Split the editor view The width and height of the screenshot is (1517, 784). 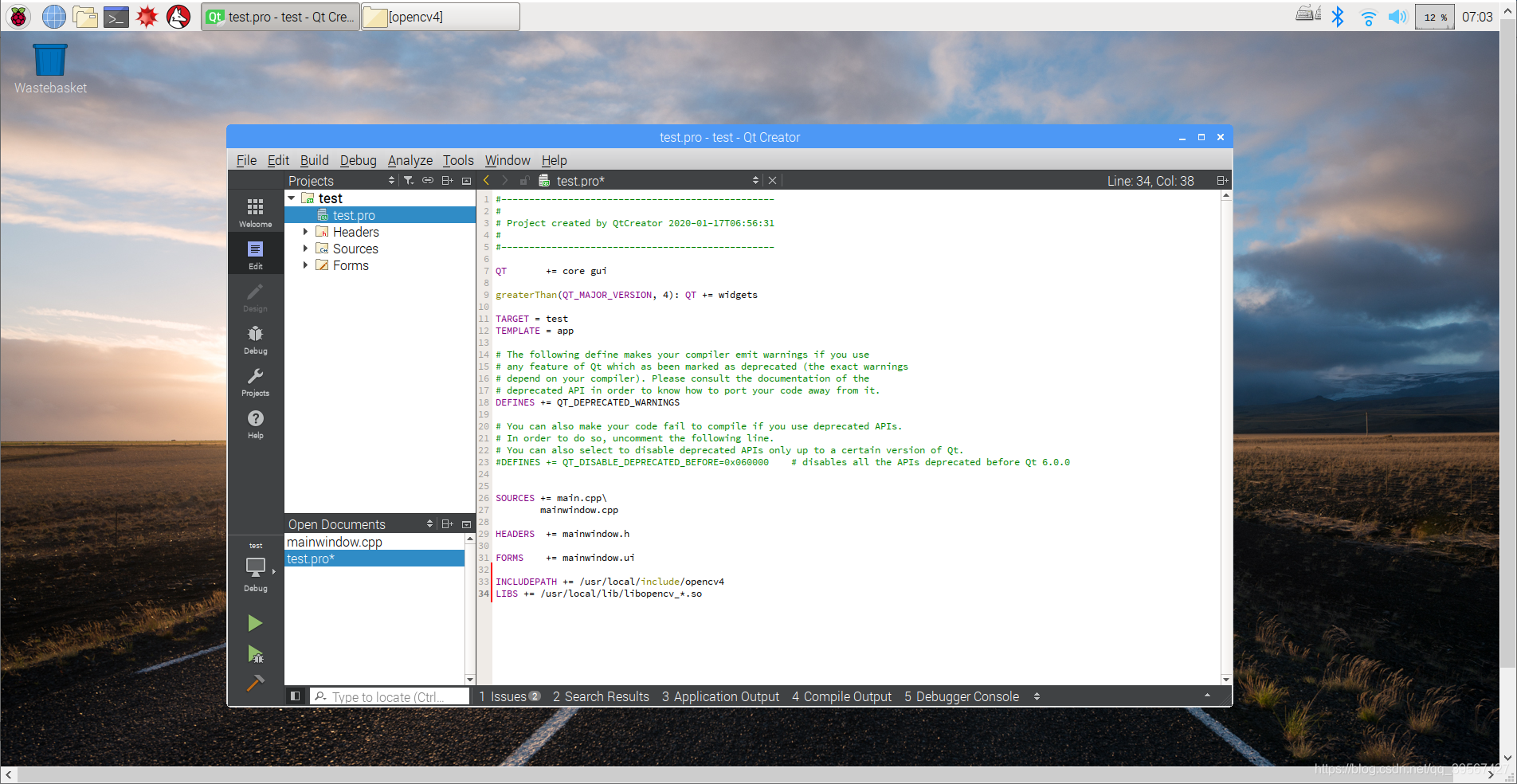tap(1222, 181)
